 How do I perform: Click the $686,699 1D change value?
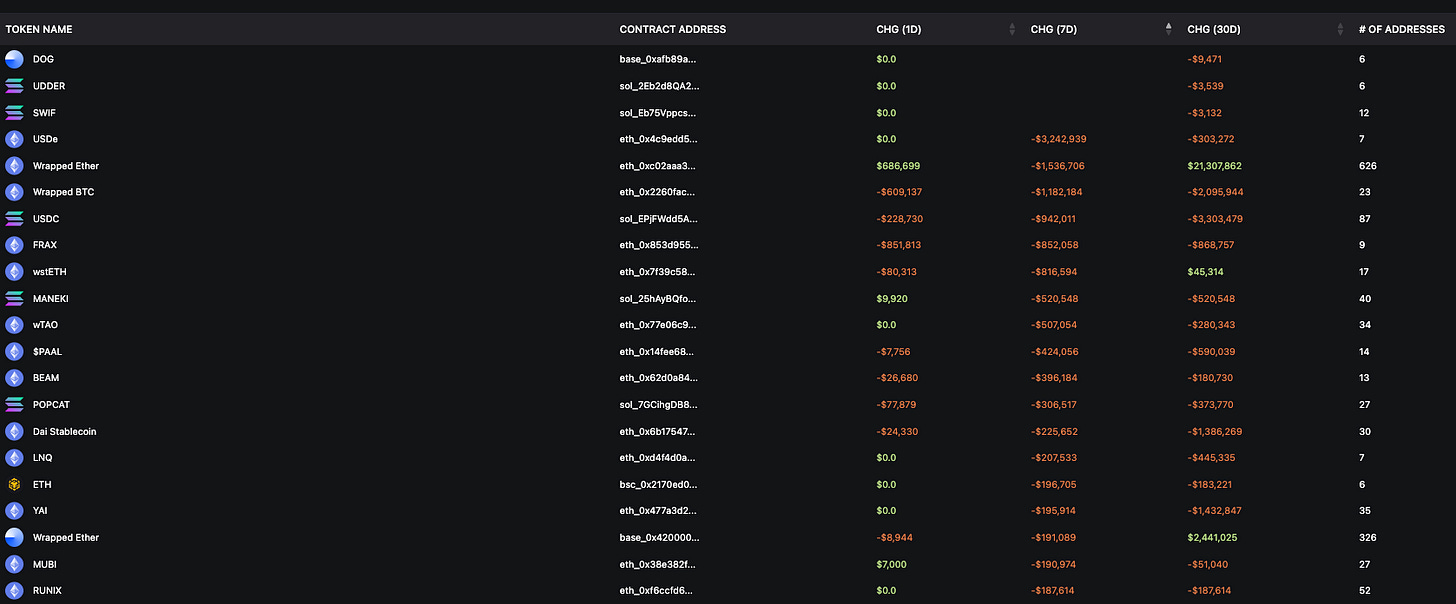[898, 166]
